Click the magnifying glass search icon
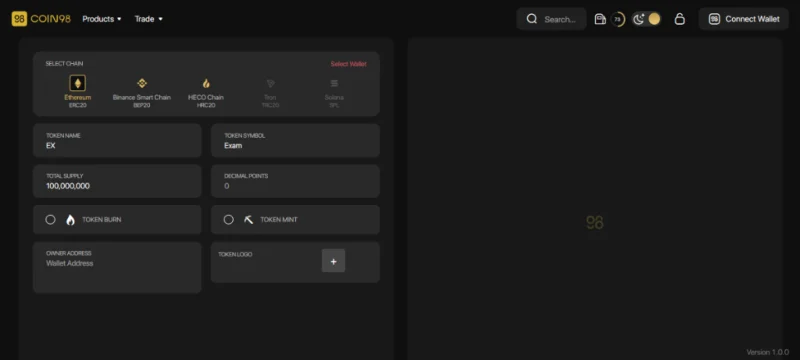Image resolution: width=800 pixels, height=360 pixels. point(532,19)
